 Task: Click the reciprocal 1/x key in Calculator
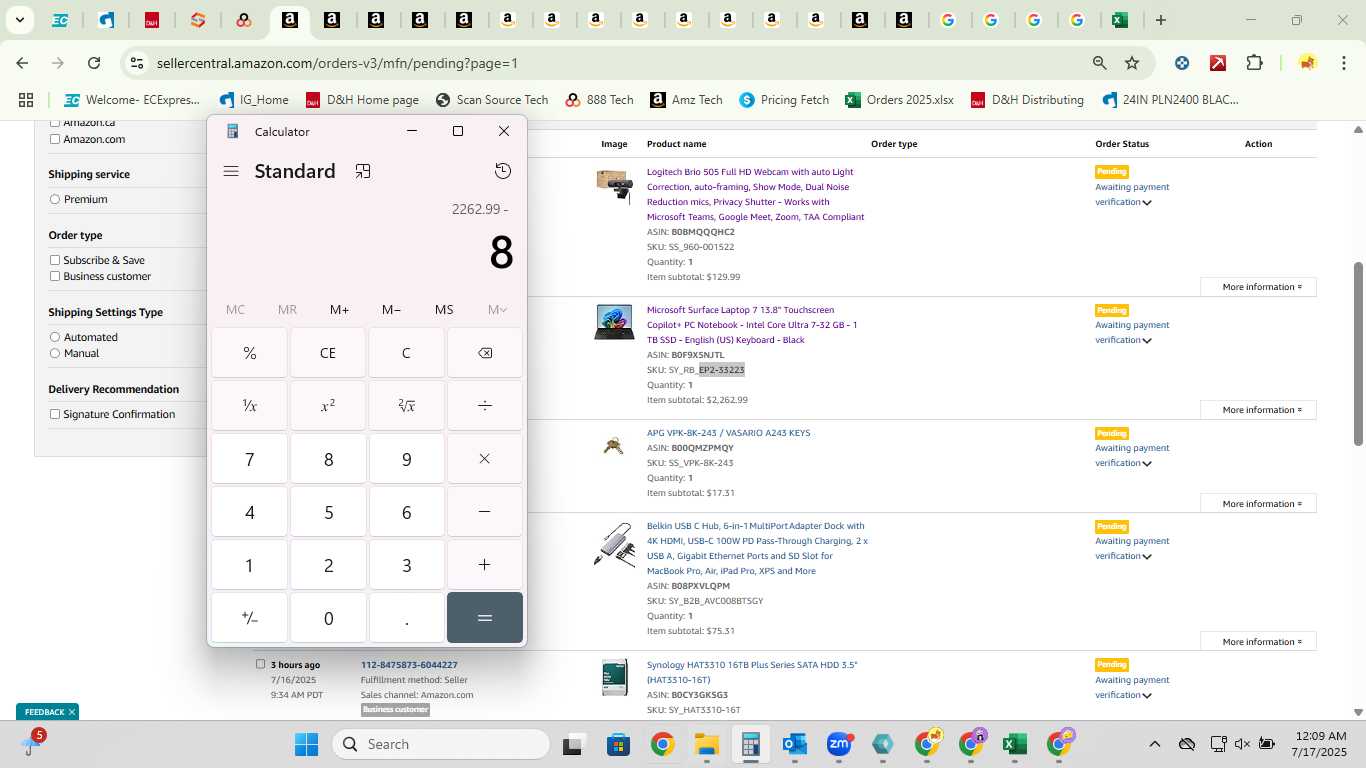pyautogui.click(x=250, y=406)
